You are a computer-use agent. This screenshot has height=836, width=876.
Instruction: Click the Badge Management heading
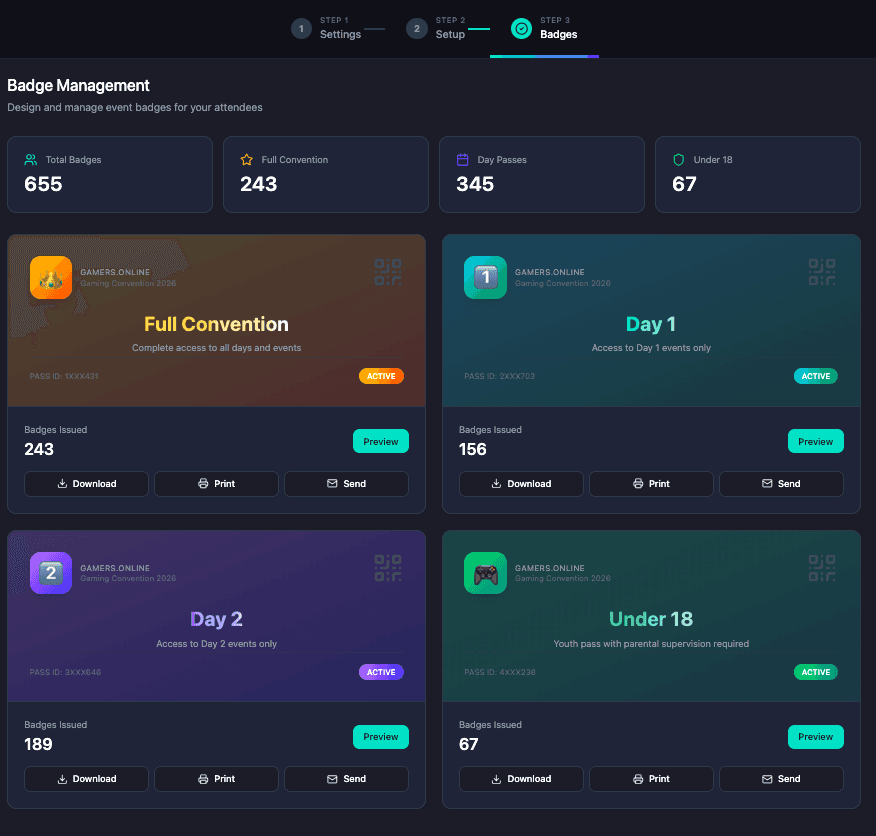[x=78, y=86]
